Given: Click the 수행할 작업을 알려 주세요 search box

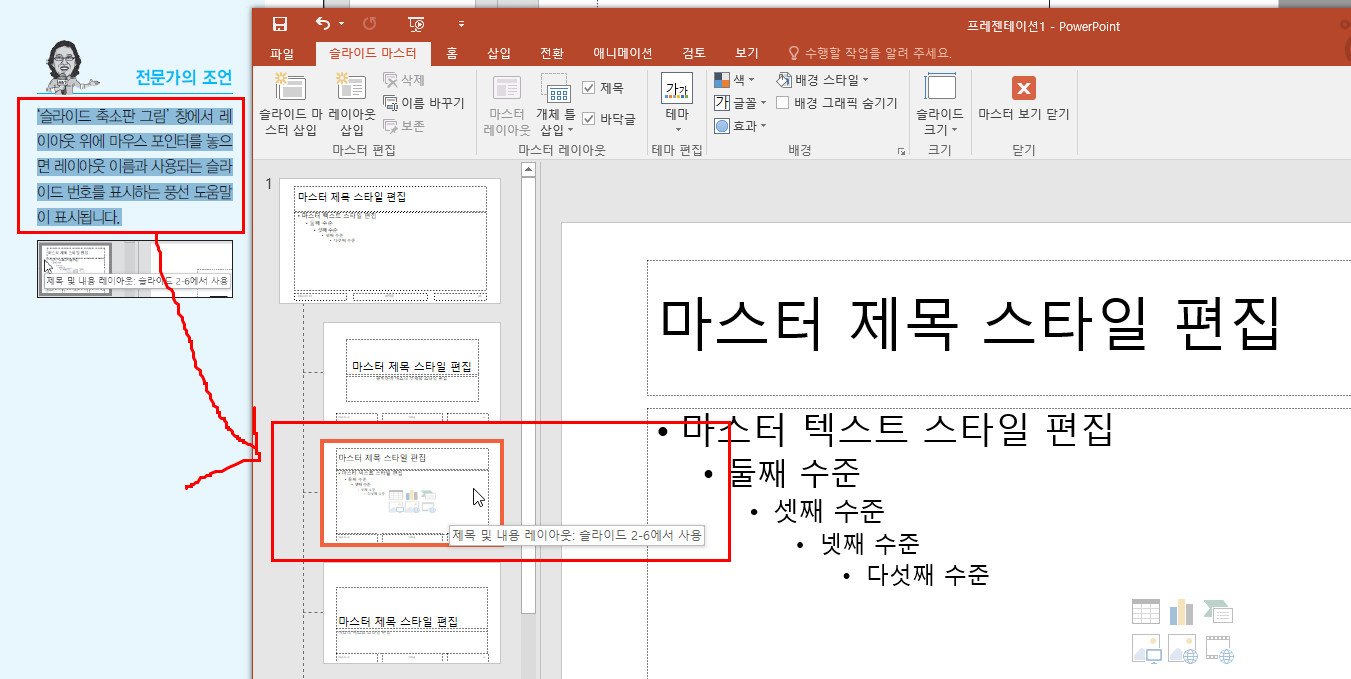Looking at the screenshot, I should [x=877, y=54].
